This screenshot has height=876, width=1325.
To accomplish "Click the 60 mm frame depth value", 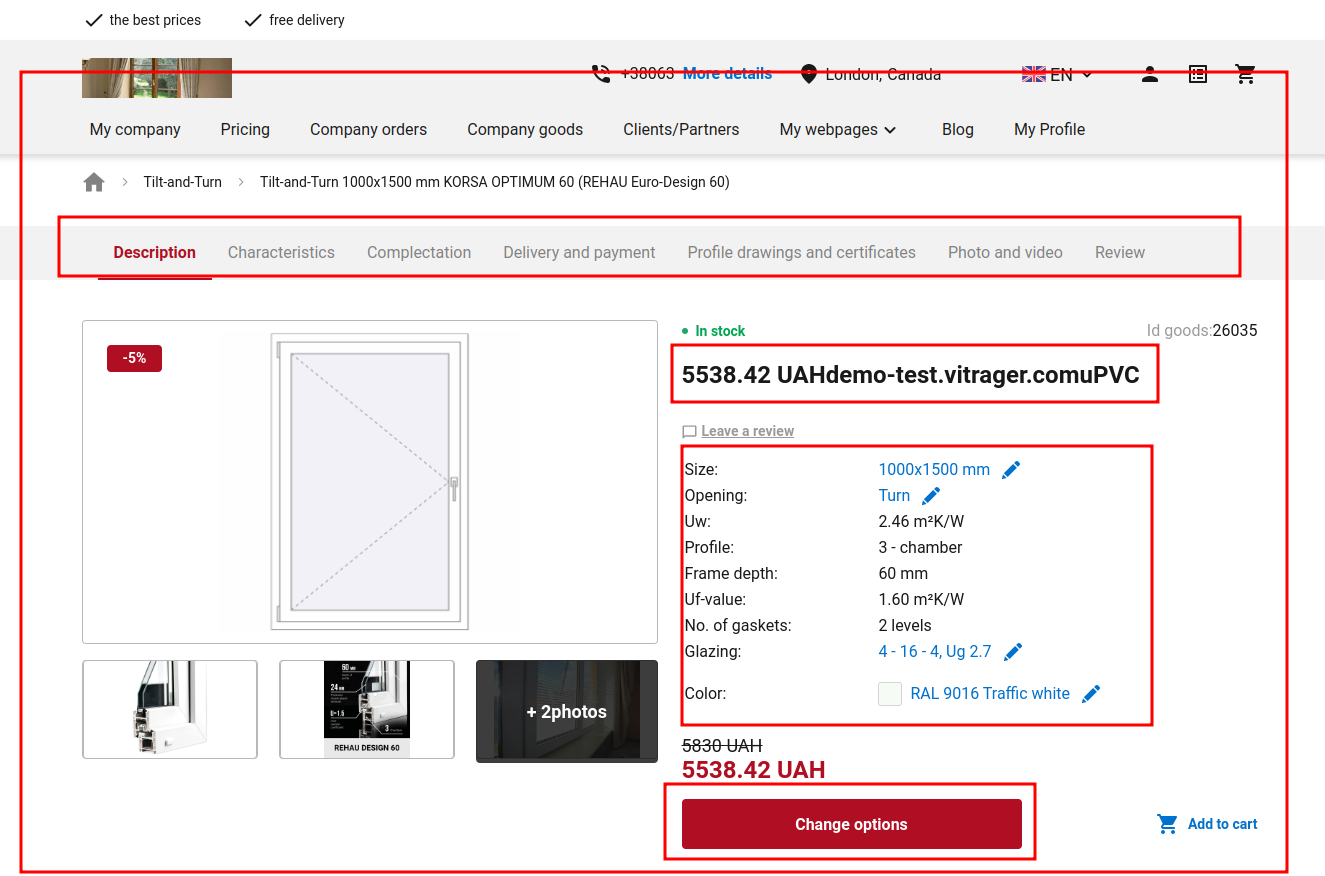I will click(x=903, y=573).
